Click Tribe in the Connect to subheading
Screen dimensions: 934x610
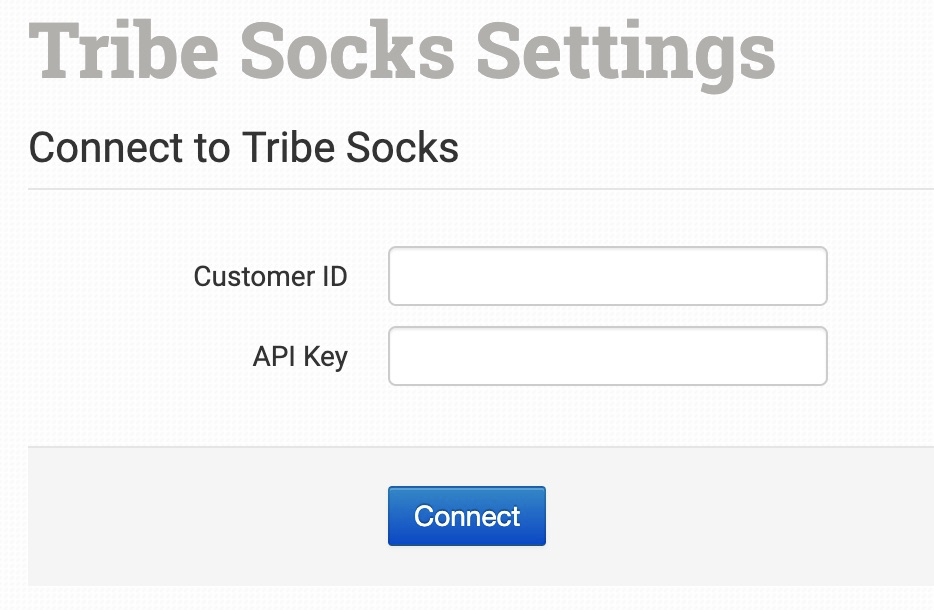(287, 148)
